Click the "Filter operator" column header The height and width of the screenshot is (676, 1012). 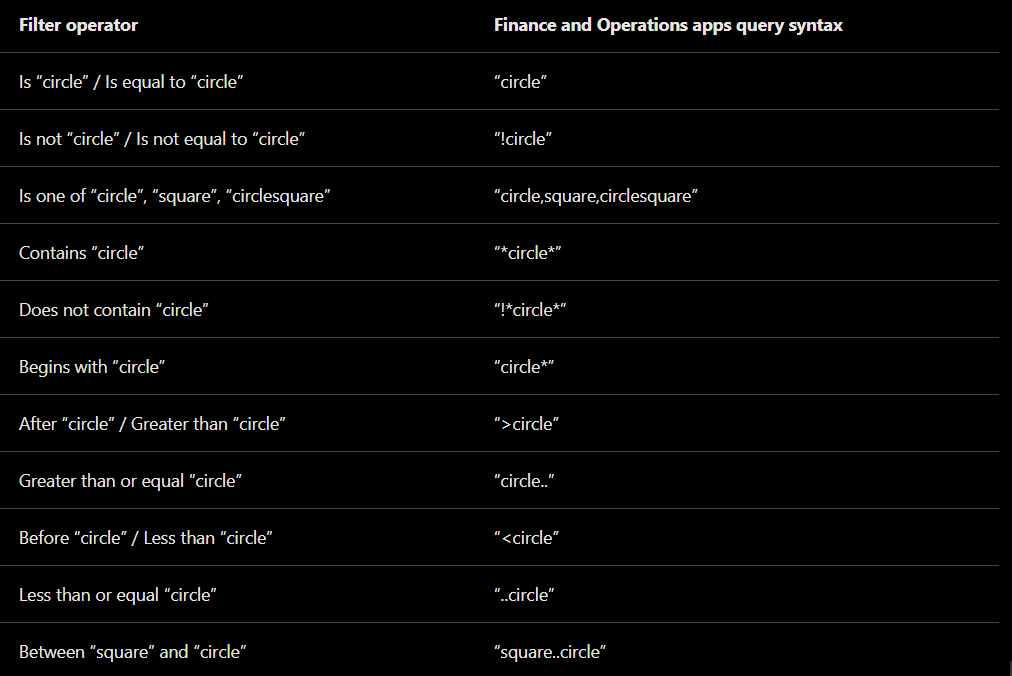pyautogui.click(x=78, y=25)
